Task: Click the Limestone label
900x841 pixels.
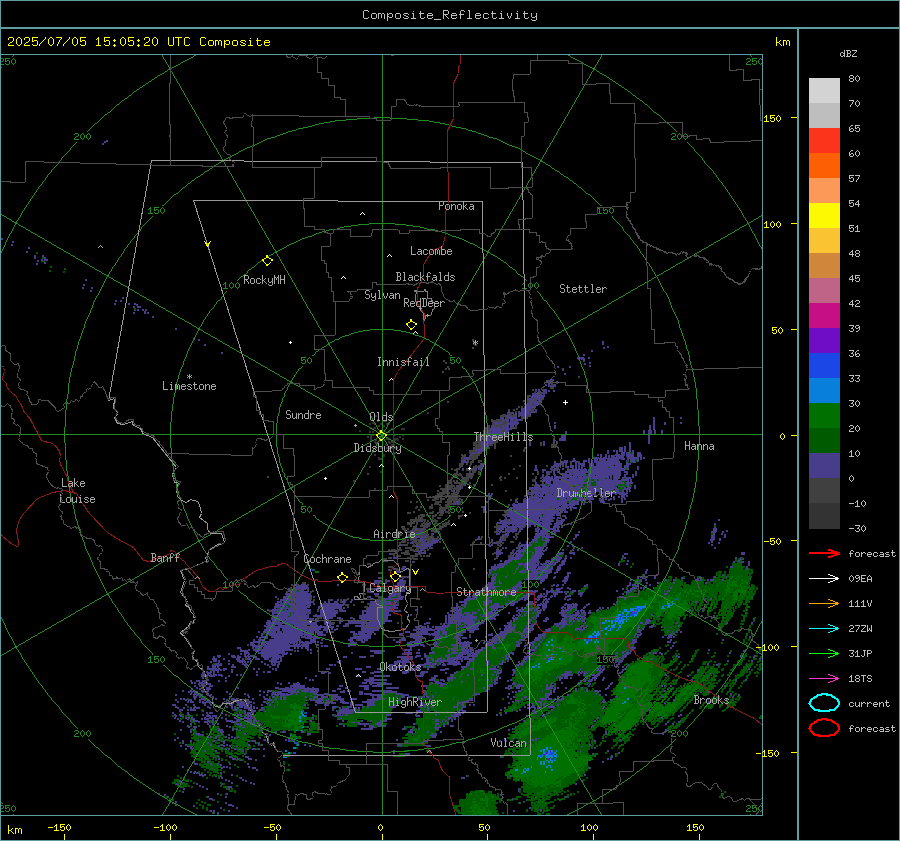Action: coord(189,386)
